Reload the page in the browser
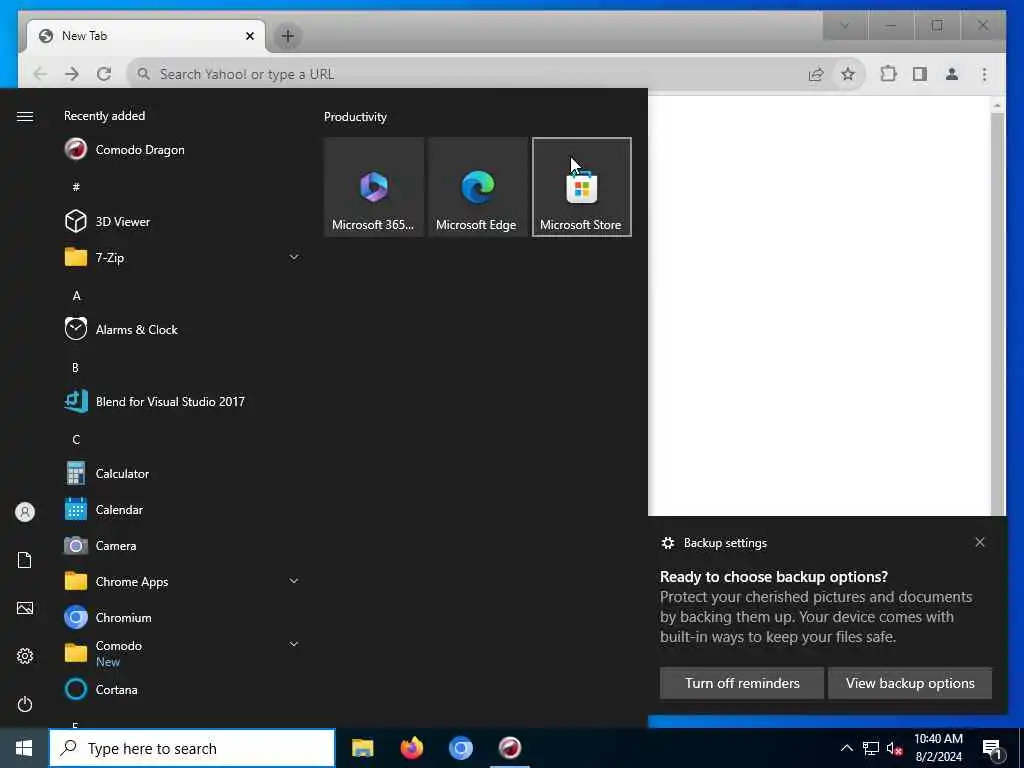This screenshot has width=1024, height=768. point(104,74)
